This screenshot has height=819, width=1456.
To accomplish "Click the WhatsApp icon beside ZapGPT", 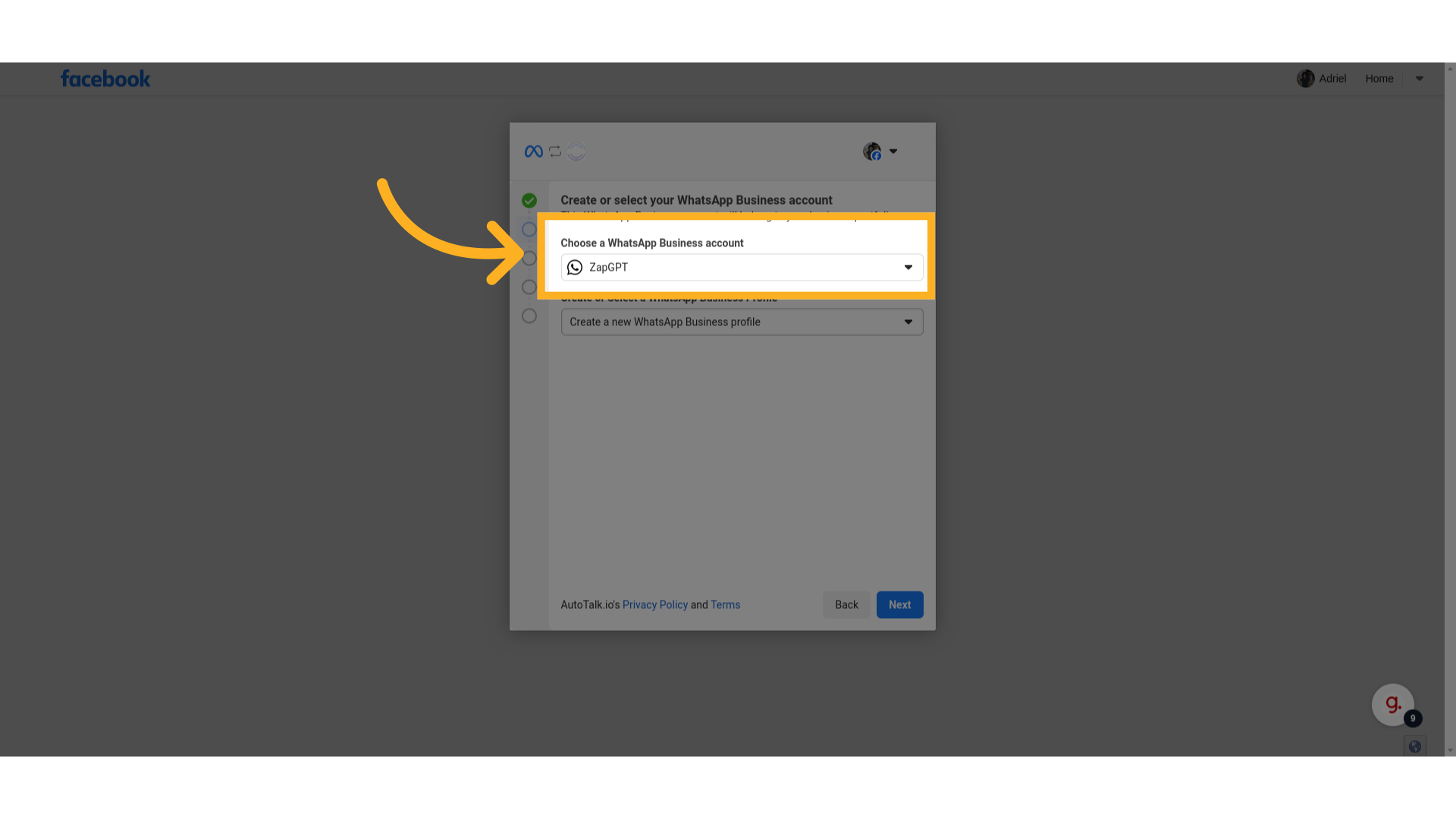I will pyautogui.click(x=575, y=268).
